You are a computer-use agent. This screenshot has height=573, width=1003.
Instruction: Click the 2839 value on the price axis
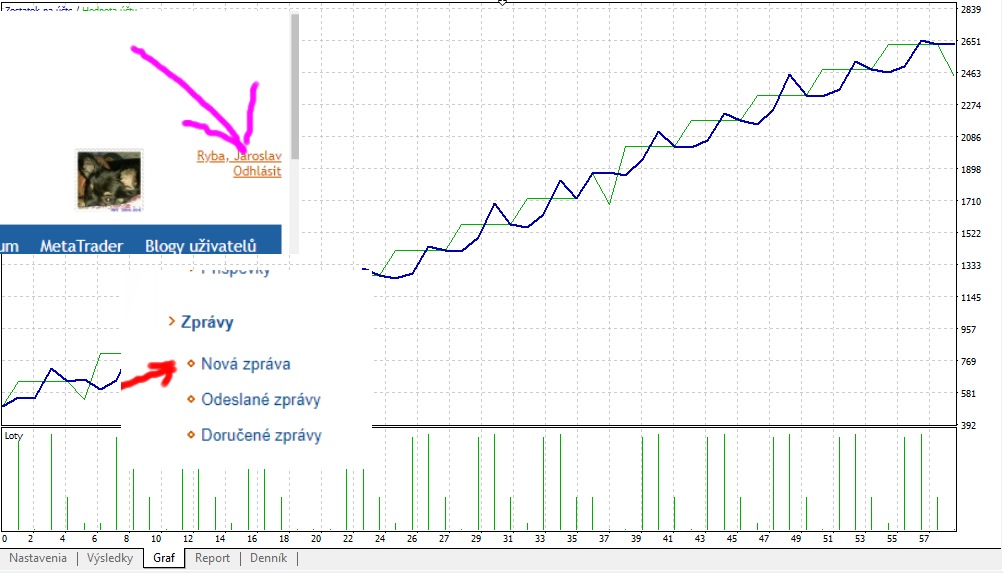click(x=970, y=10)
